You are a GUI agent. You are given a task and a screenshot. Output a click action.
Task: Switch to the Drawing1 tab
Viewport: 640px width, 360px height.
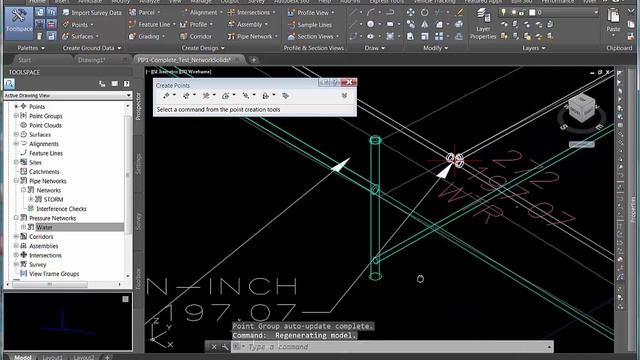(91, 60)
